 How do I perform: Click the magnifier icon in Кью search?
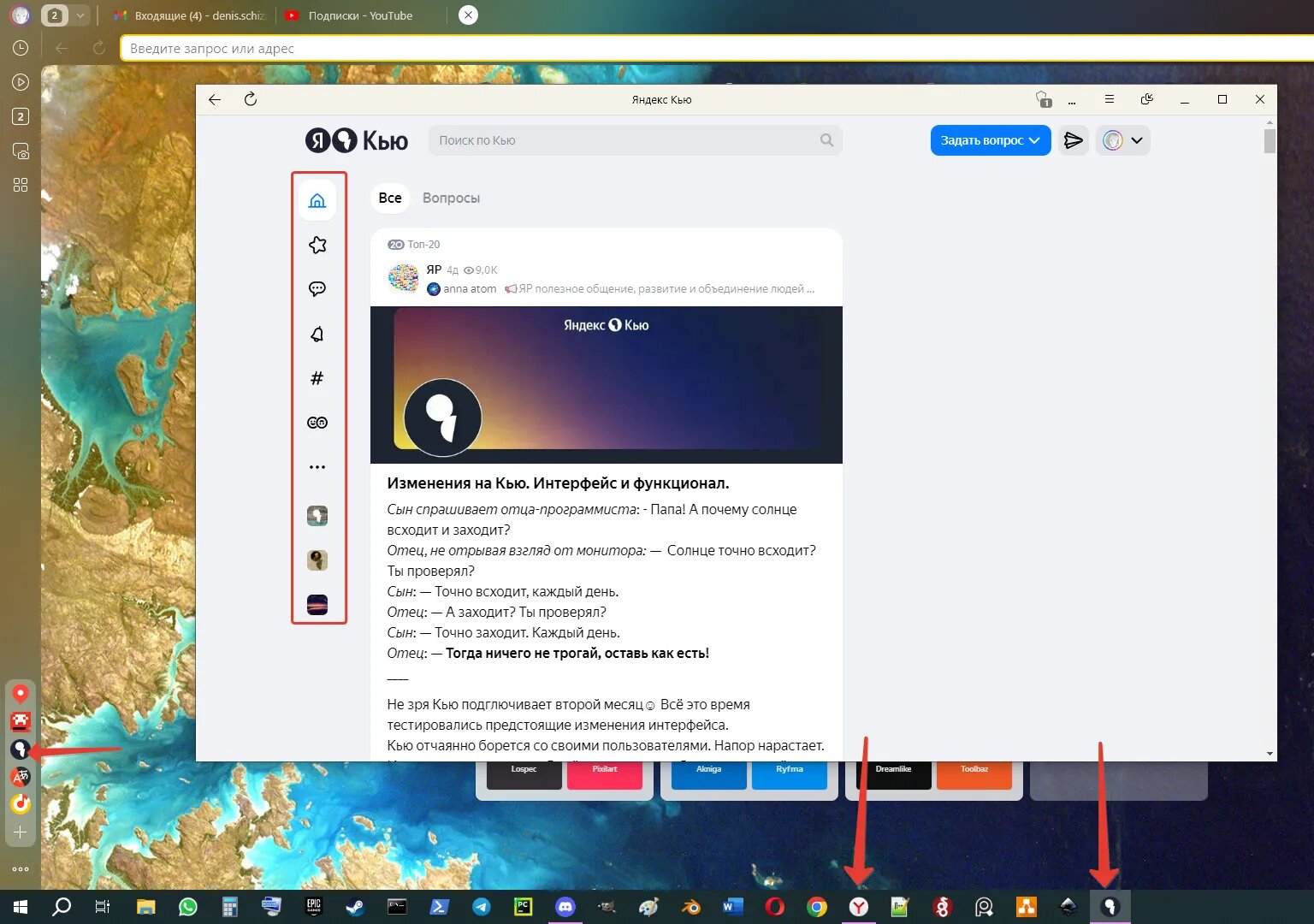click(x=826, y=140)
